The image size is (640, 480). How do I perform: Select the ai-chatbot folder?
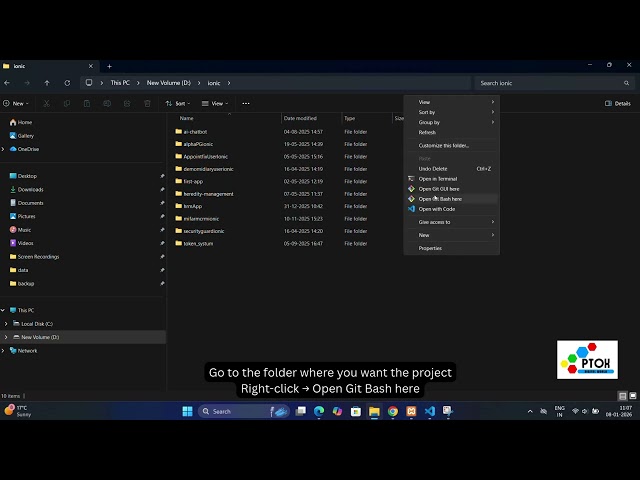(x=195, y=132)
